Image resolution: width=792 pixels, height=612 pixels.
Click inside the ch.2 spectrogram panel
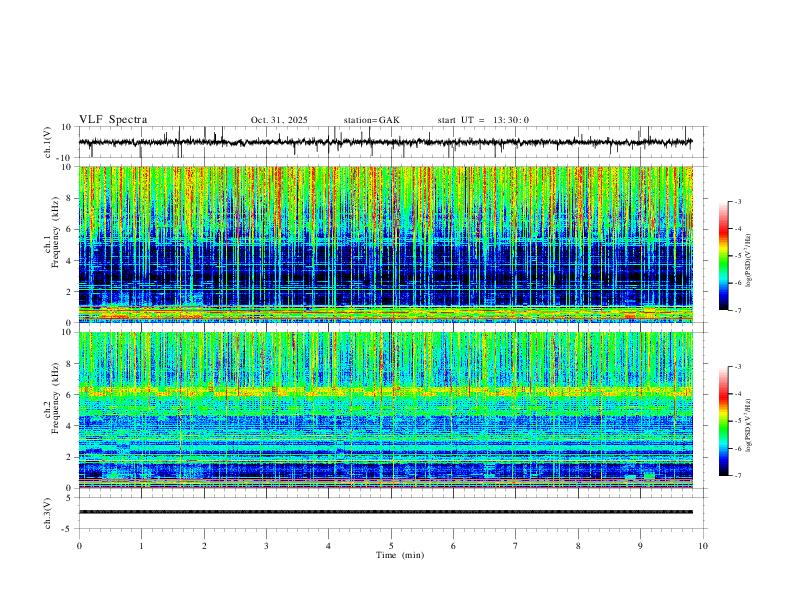tap(385, 410)
